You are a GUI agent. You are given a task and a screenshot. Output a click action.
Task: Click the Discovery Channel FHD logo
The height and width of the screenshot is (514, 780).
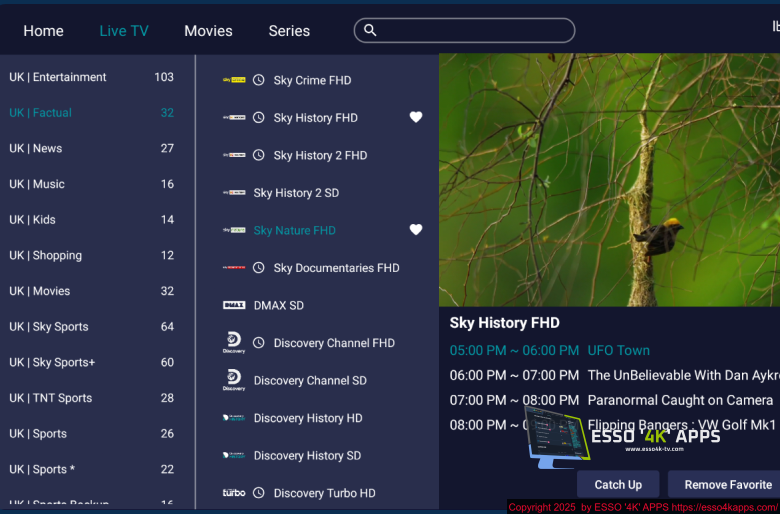[234, 343]
